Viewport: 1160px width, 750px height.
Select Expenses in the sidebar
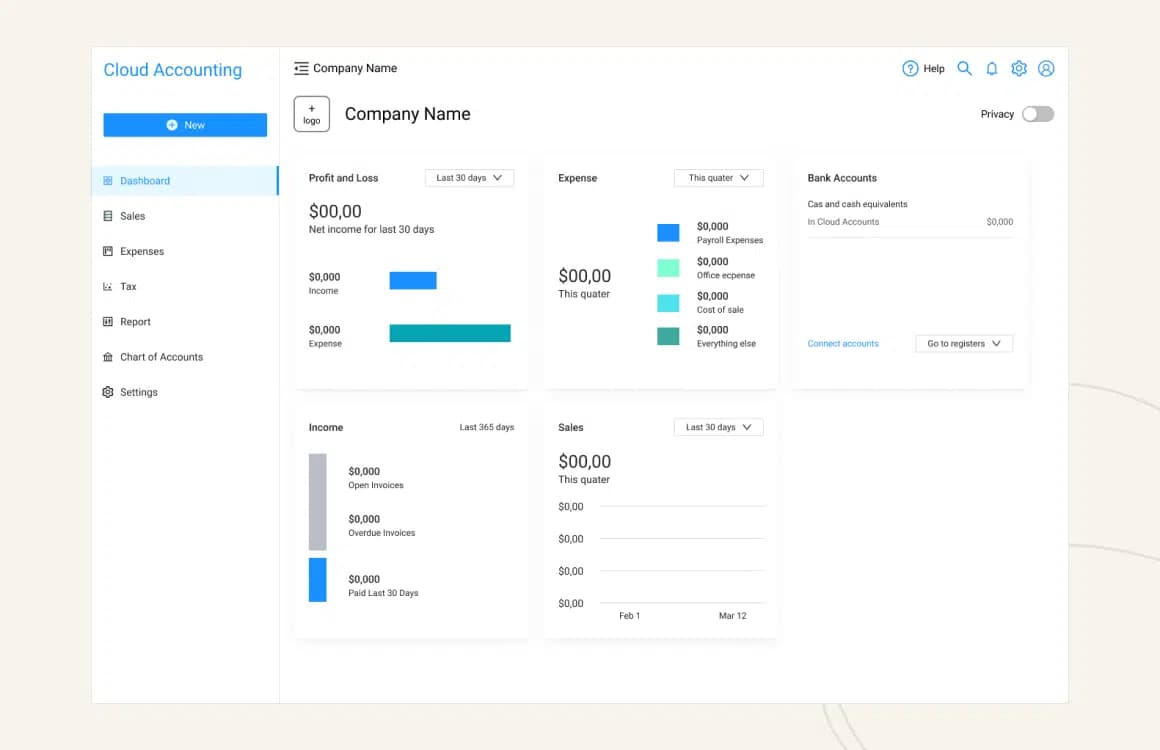(x=140, y=251)
